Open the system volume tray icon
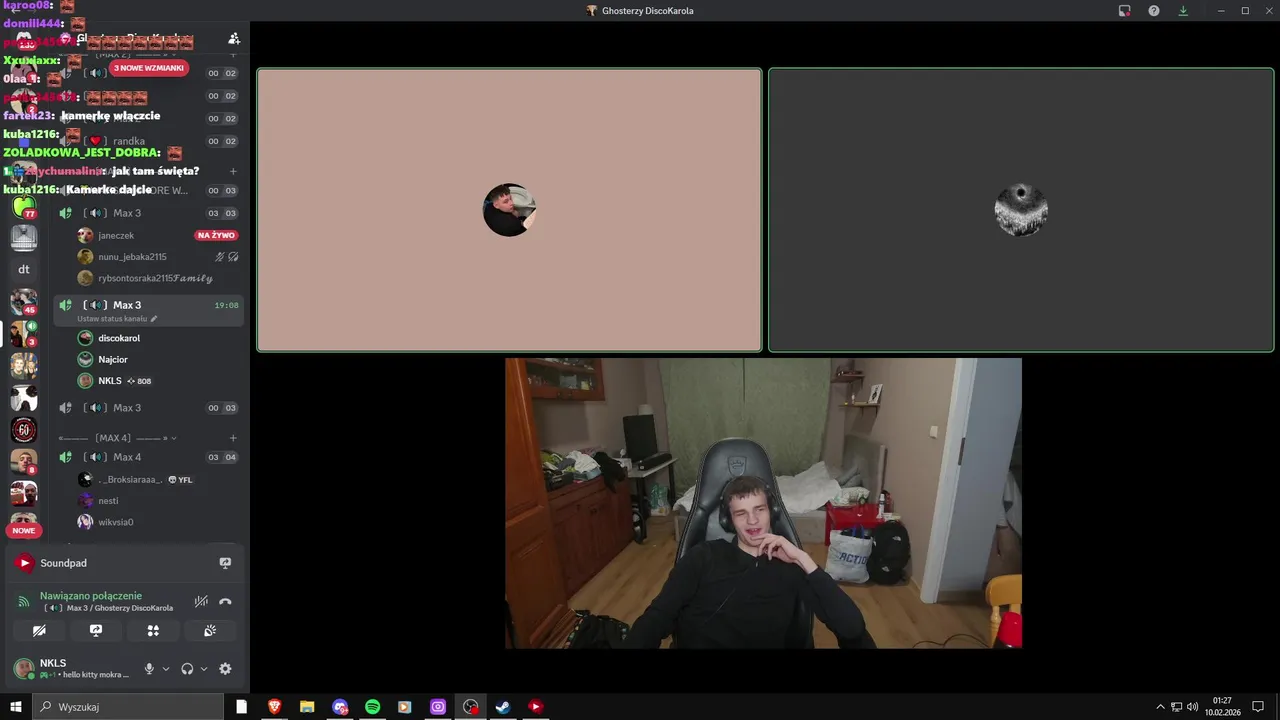 click(x=1192, y=707)
